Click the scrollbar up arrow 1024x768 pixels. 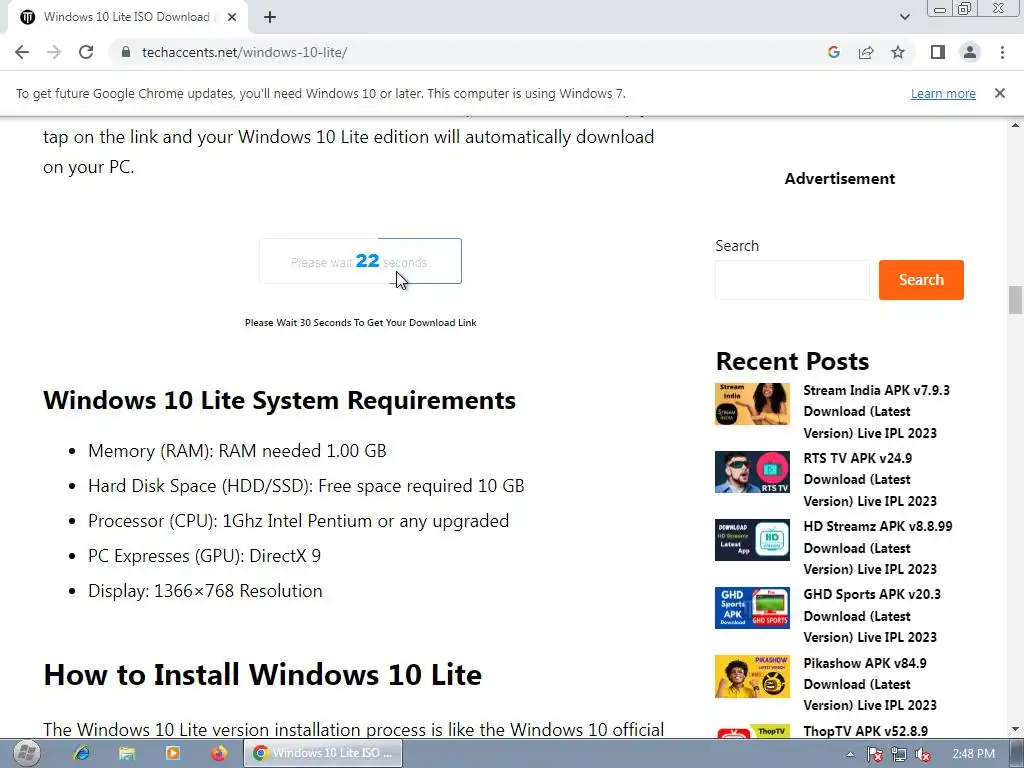[x=1015, y=125]
